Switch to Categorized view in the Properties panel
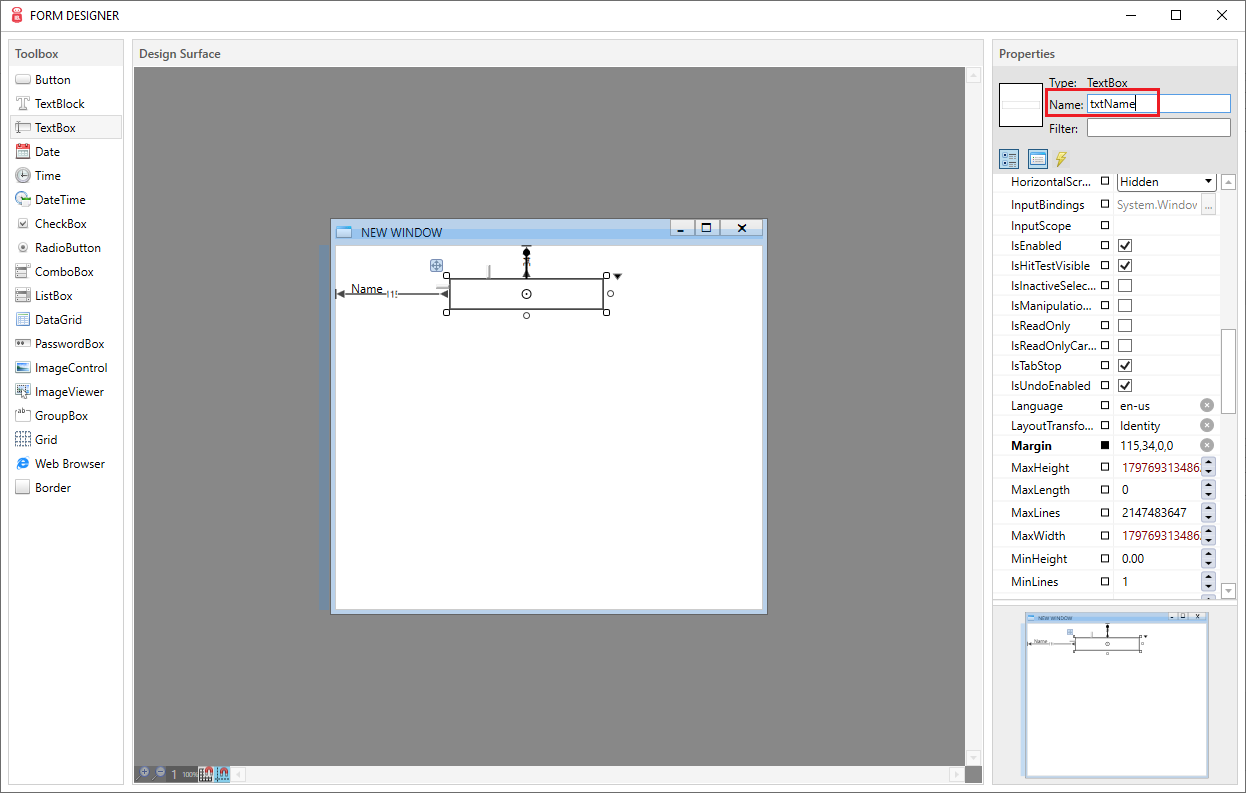Viewport: 1246px width, 793px height. (1008, 158)
